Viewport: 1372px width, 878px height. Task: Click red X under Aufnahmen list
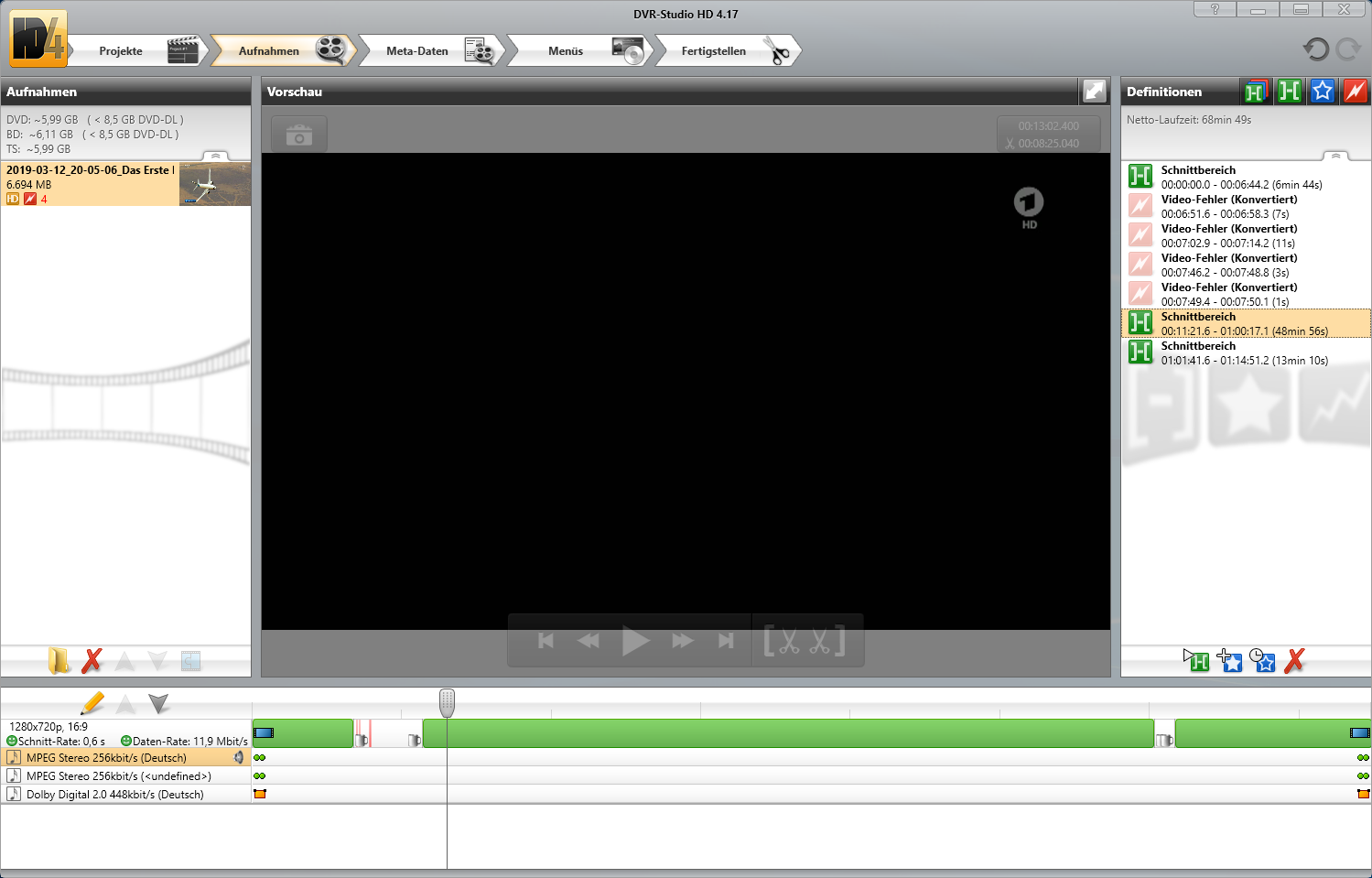[92, 660]
